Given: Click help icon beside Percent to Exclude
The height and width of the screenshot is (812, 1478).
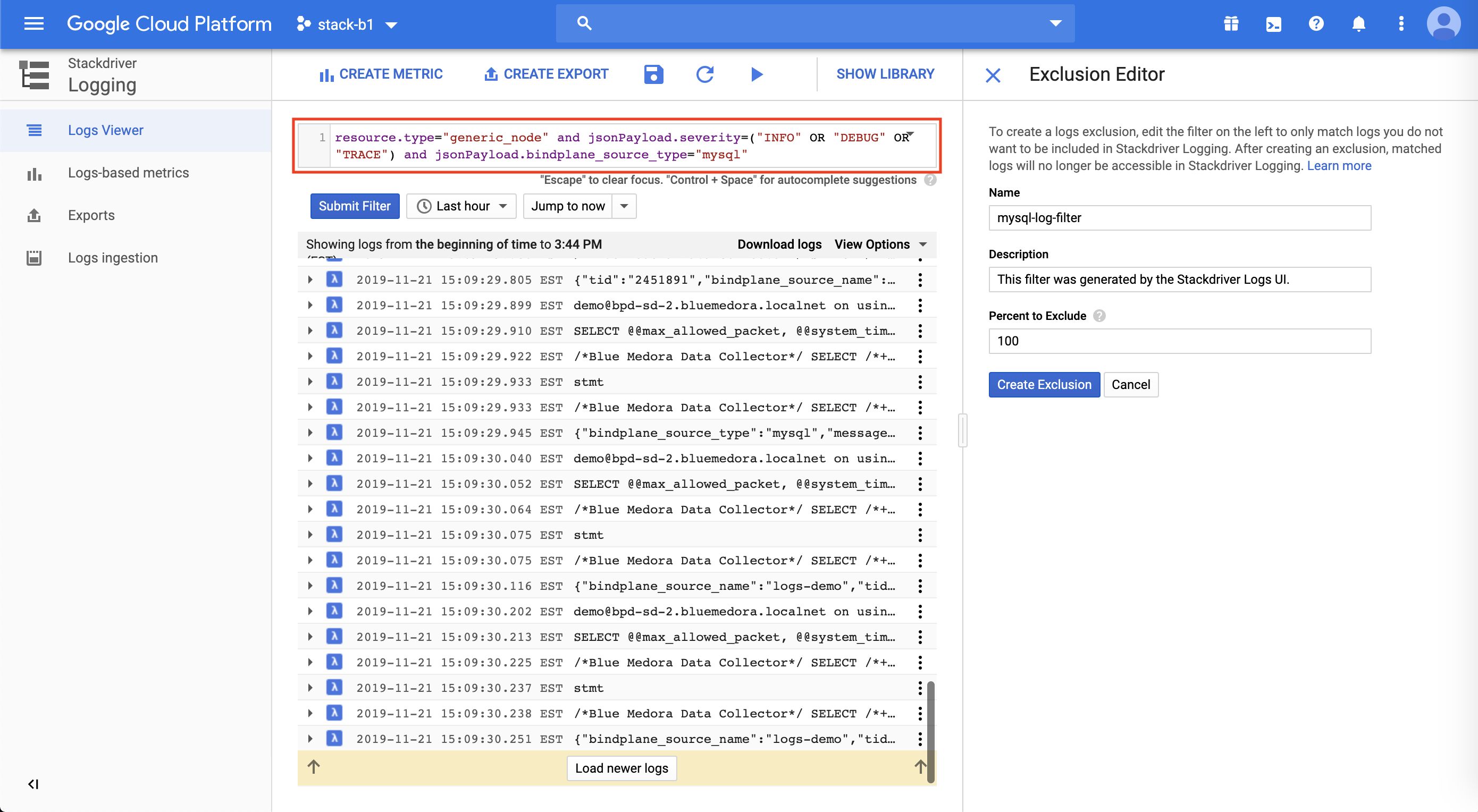Looking at the screenshot, I should click(1099, 316).
